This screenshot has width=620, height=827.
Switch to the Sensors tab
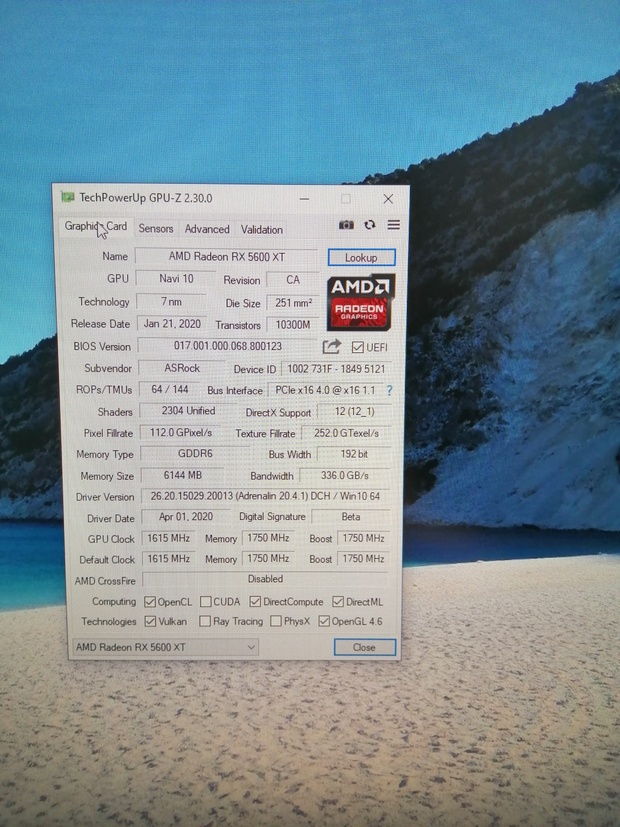[156, 228]
